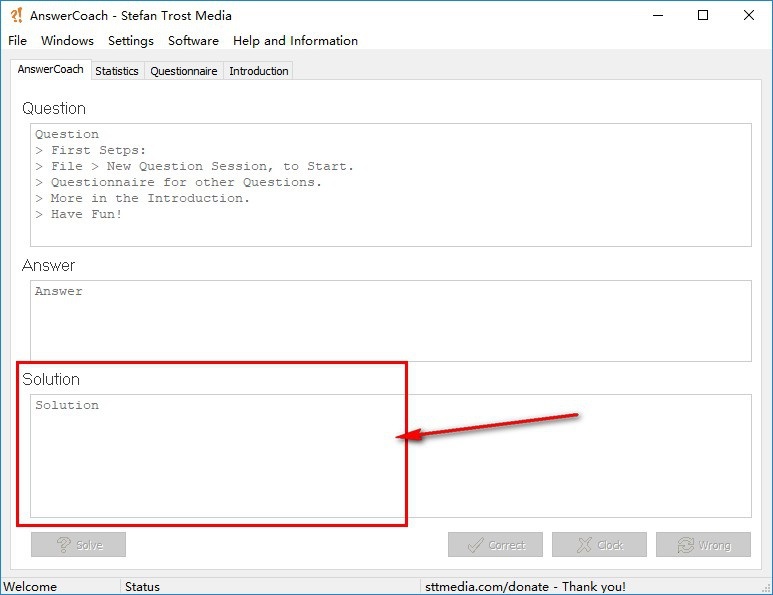Image resolution: width=773 pixels, height=595 pixels.
Task: Click the X icon on Clock button
Action: pos(584,545)
